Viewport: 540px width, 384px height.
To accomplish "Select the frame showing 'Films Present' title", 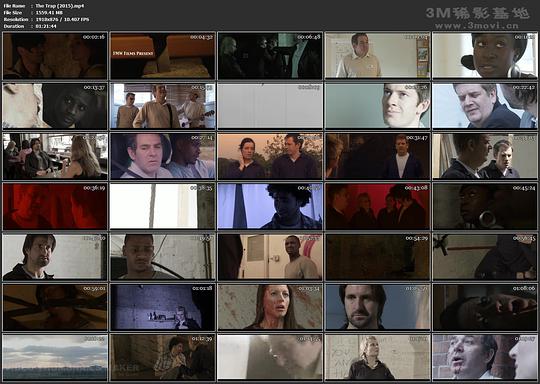I will click(163, 56).
